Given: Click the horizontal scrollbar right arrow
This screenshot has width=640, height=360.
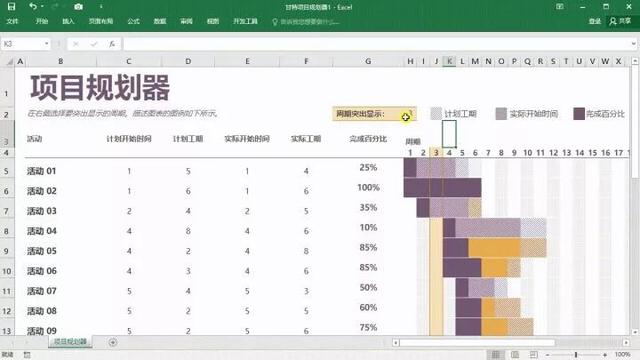Looking at the screenshot, I should tap(626, 342).
